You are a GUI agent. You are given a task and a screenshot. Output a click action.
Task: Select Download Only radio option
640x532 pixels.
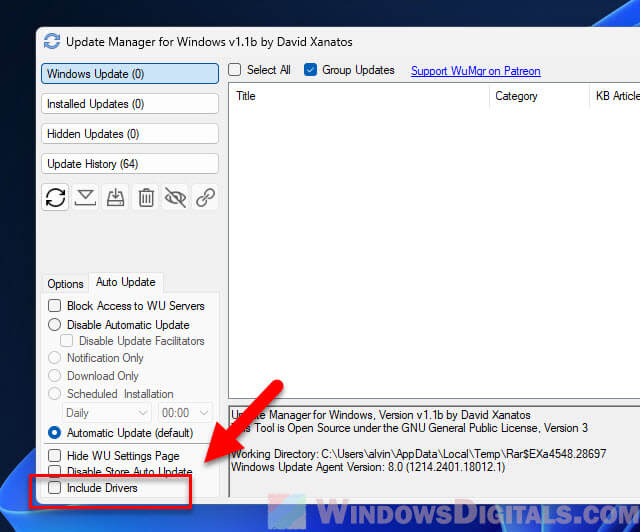(55, 376)
